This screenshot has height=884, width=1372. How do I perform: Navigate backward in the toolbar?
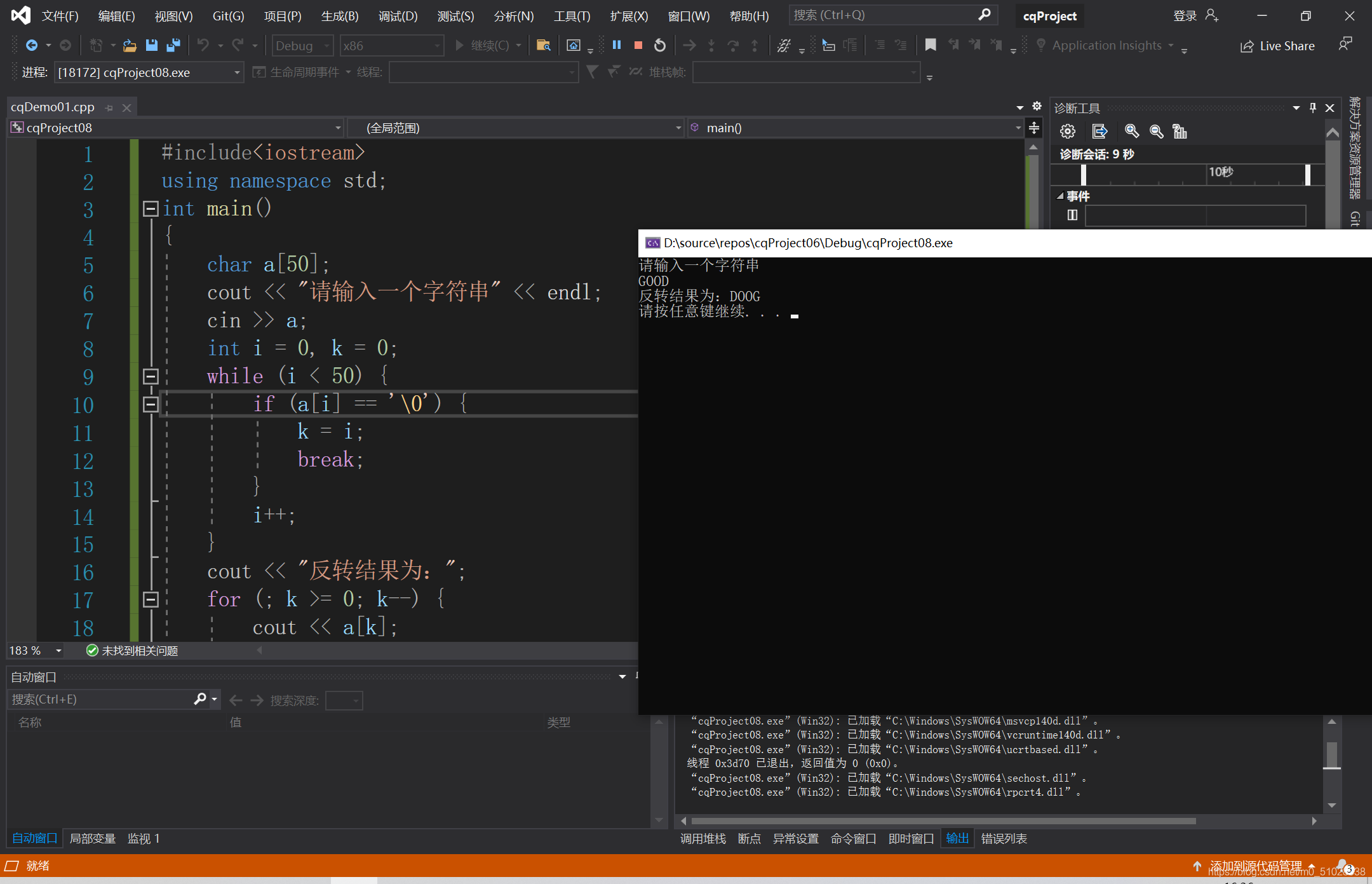(x=31, y=45)
